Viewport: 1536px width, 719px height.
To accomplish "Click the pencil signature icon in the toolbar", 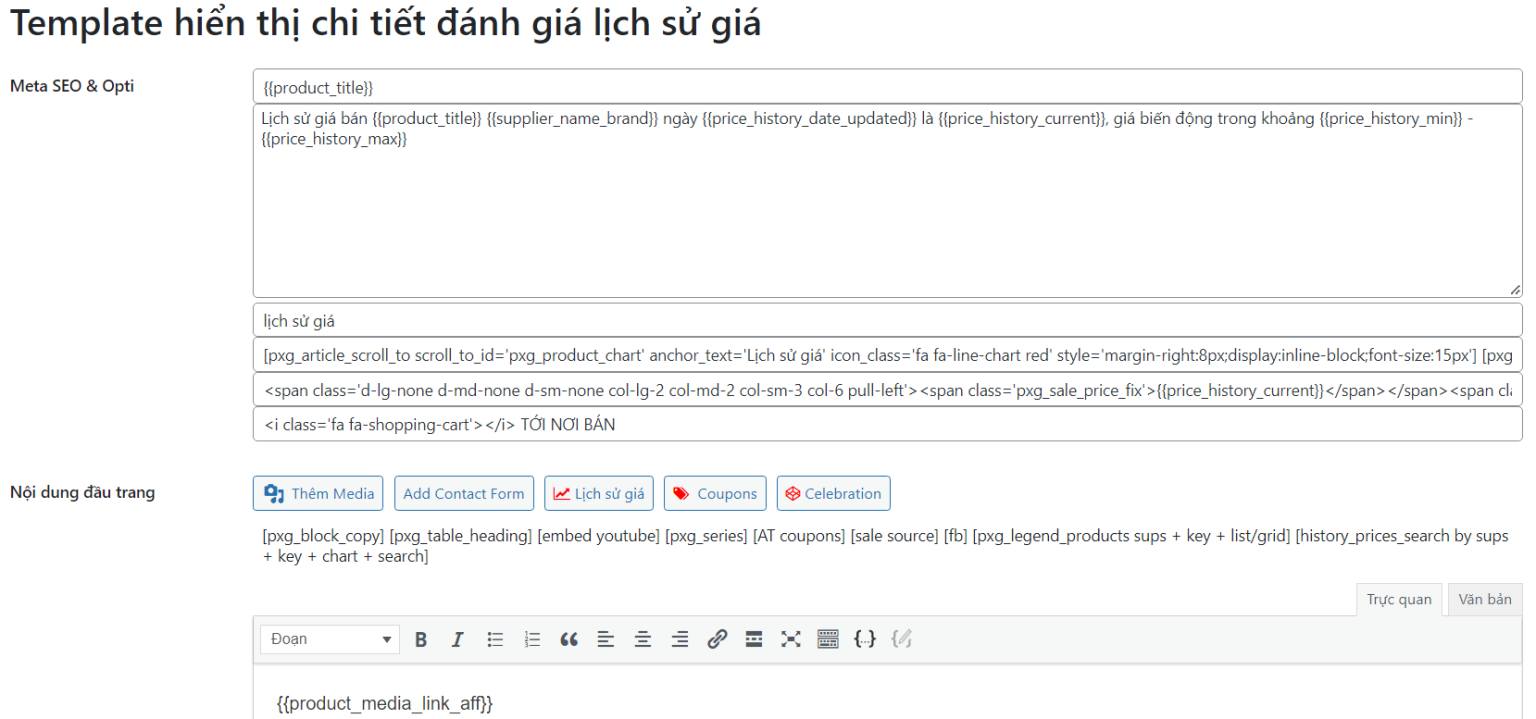I will click(901, 639).
